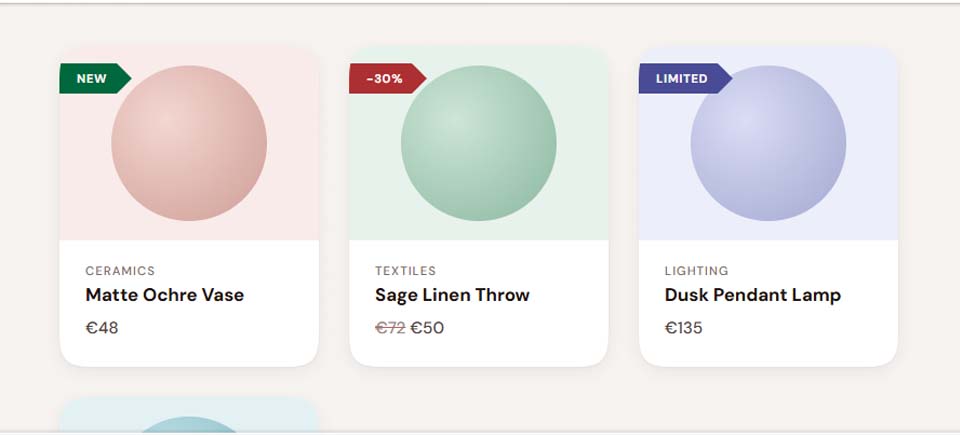Open the Sage Linen Throw title
960x435 pixels.
pyautogui.click(x=452, y=295)
